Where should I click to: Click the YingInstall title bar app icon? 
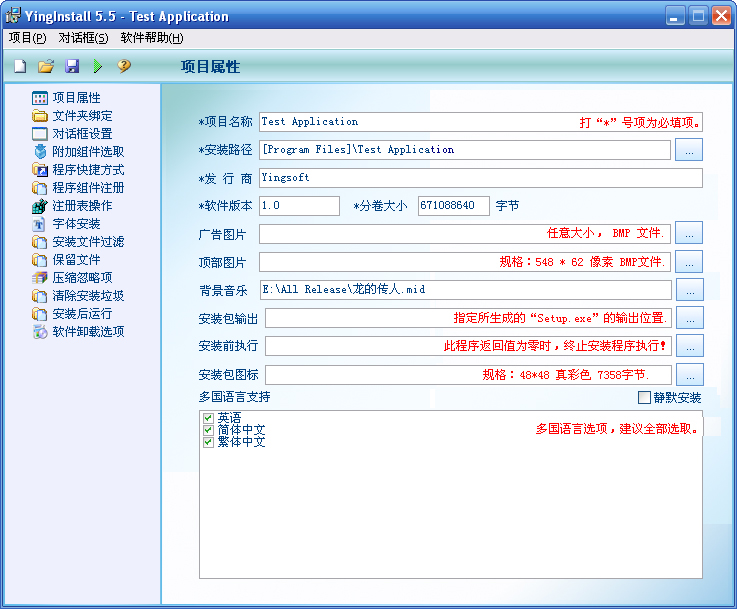tap(13, 16)
